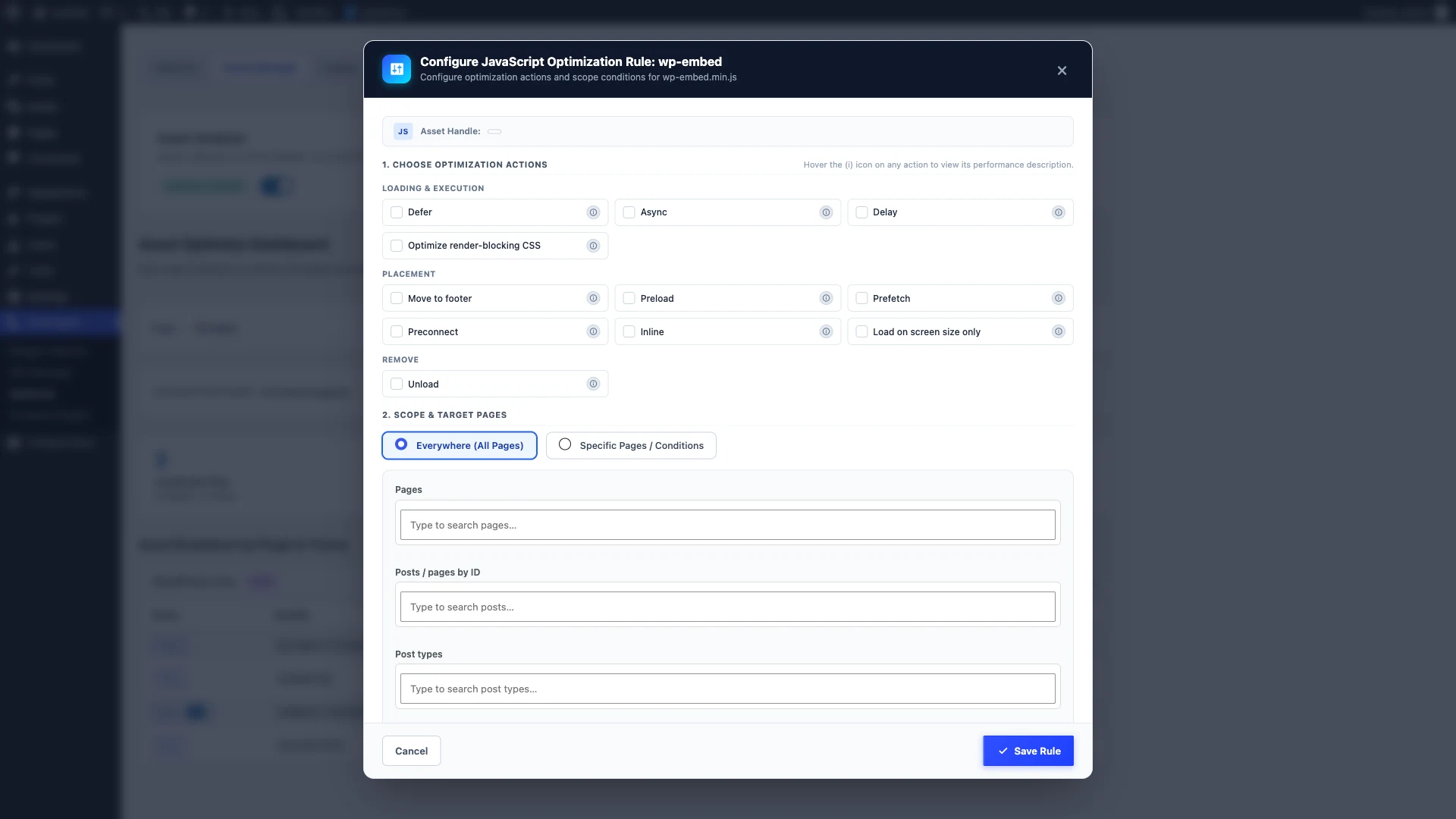Enable the Async checkbox
The width and height of the screenshot is (1456, 819).
(x=629, y=212)
